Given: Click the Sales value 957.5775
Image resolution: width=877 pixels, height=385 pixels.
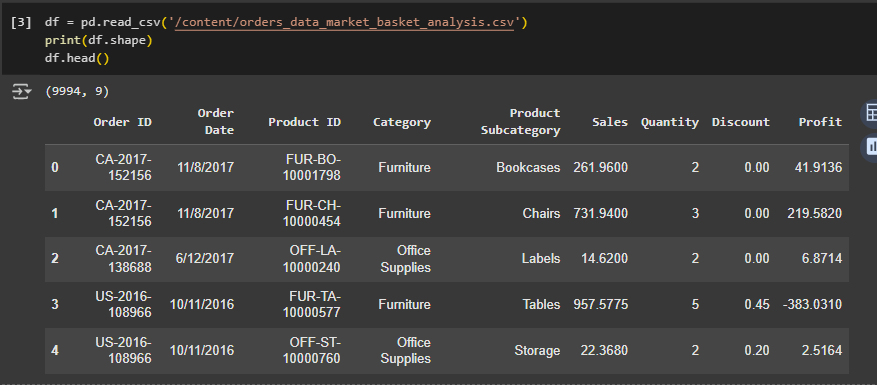Looking at the screenshot, I should point(600,304).
